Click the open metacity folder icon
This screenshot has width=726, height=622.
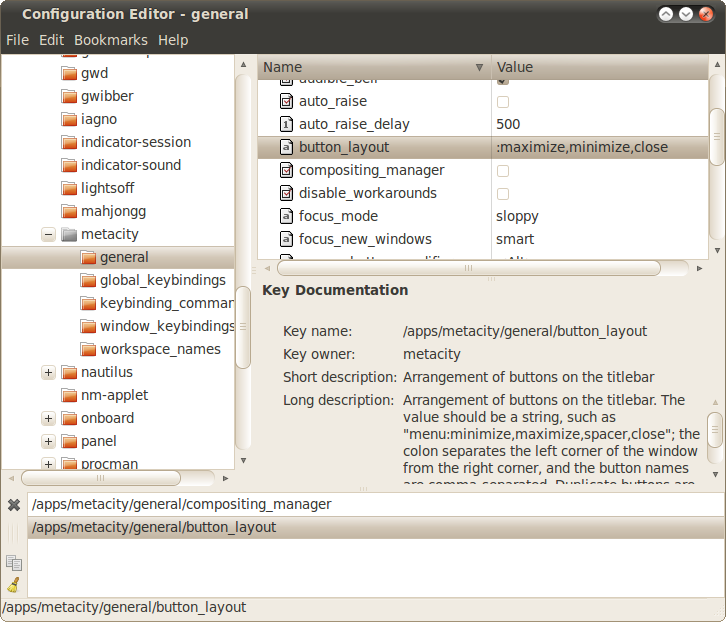tap(69, 234)
